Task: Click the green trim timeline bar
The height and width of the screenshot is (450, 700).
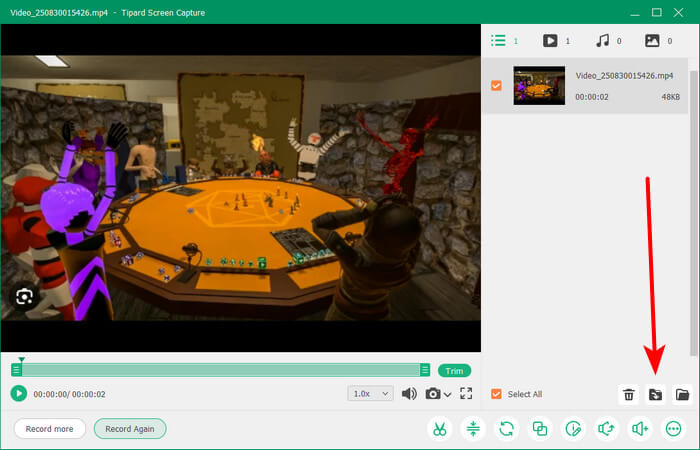Action: (220, 370)
